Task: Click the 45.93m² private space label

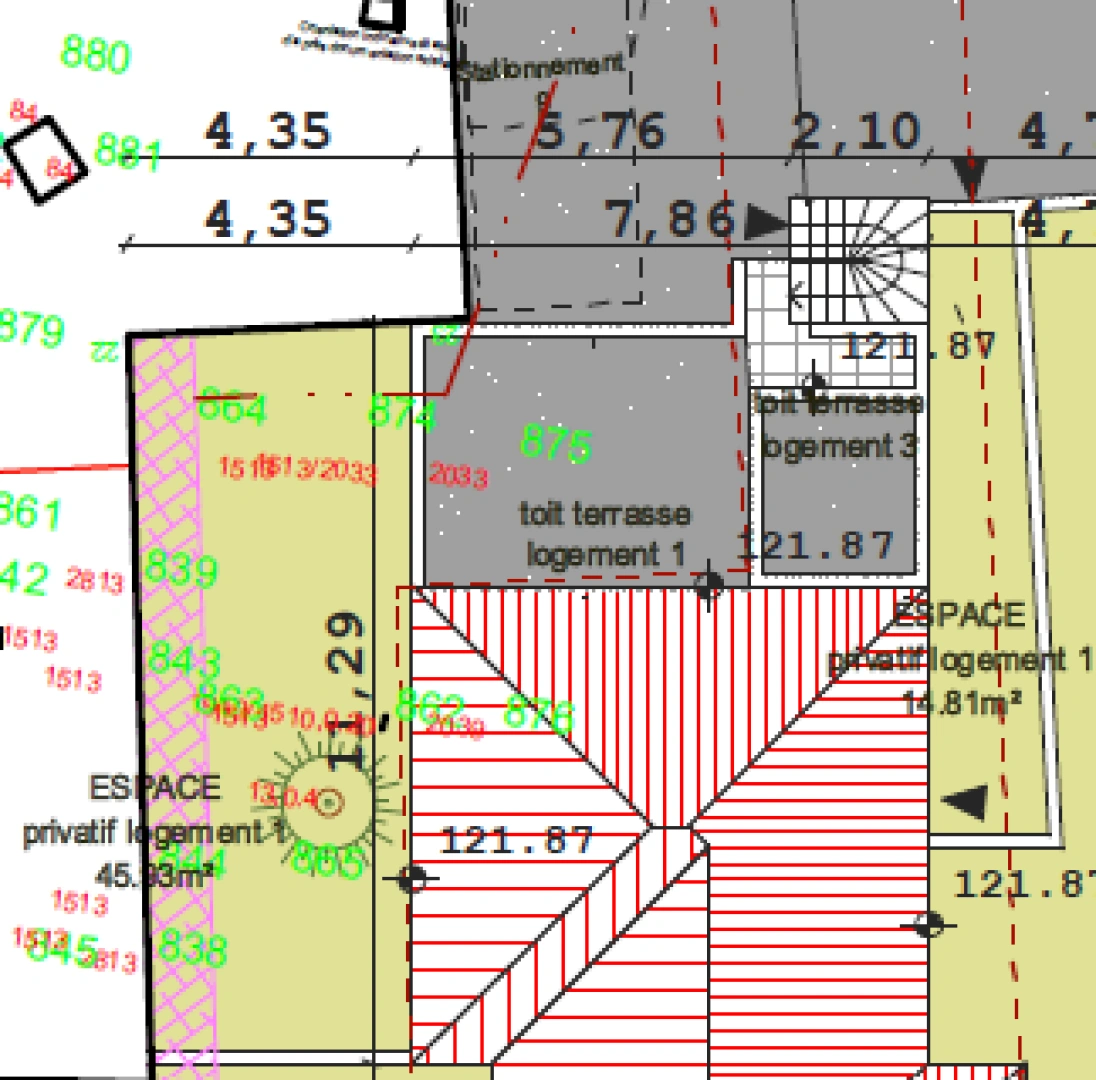Action: 153,830
